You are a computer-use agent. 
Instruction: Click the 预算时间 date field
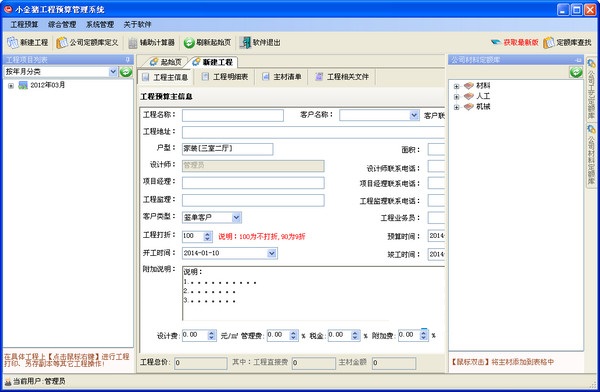pos(436,236)
